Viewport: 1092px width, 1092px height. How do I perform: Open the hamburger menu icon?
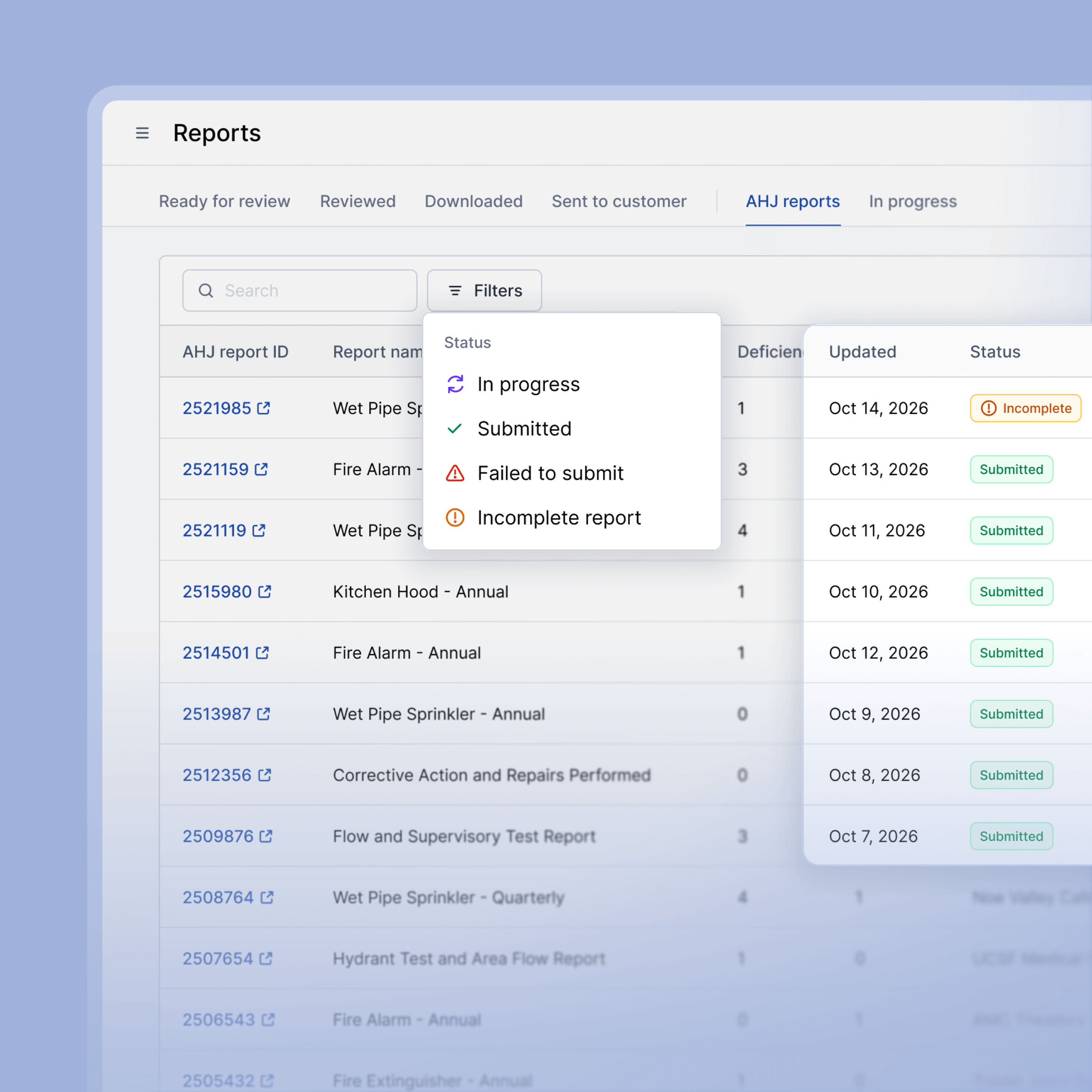coord(143,133)
